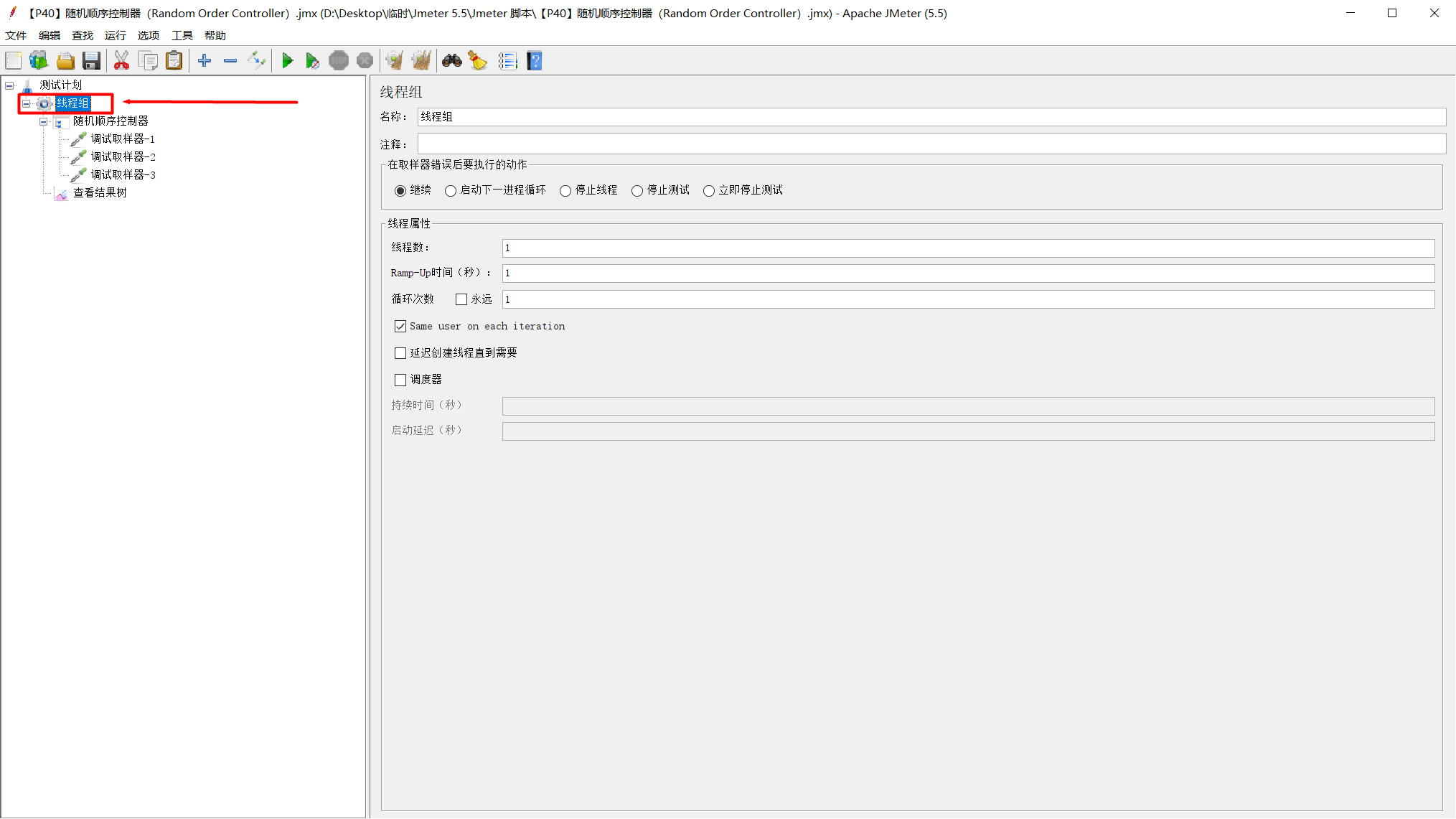Click the Start test green play icon
This screenshot has height=819, width=1456.
coord(287,61)
